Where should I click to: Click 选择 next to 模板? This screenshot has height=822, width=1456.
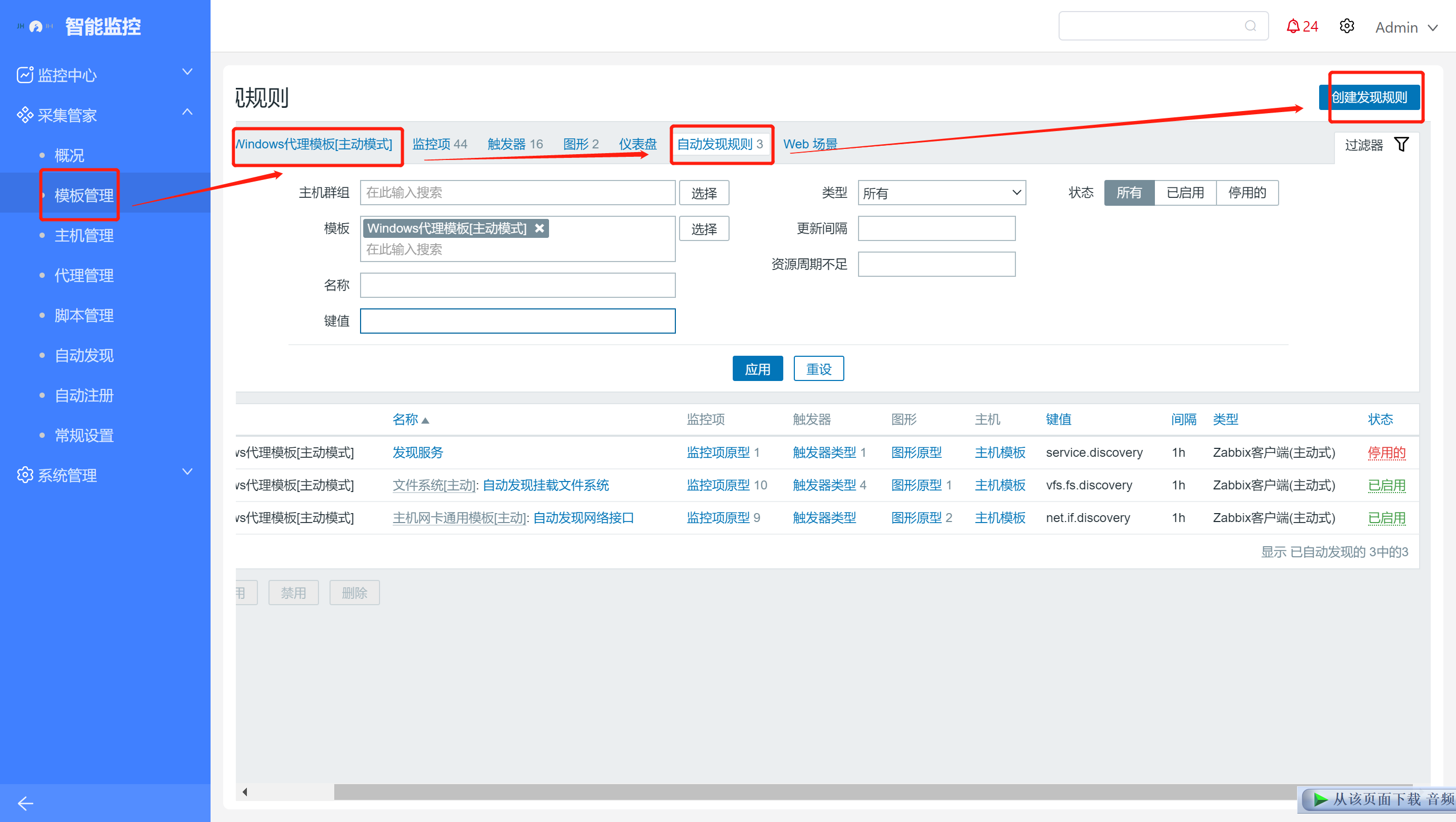pyautogui.click(x=704, y=228)
